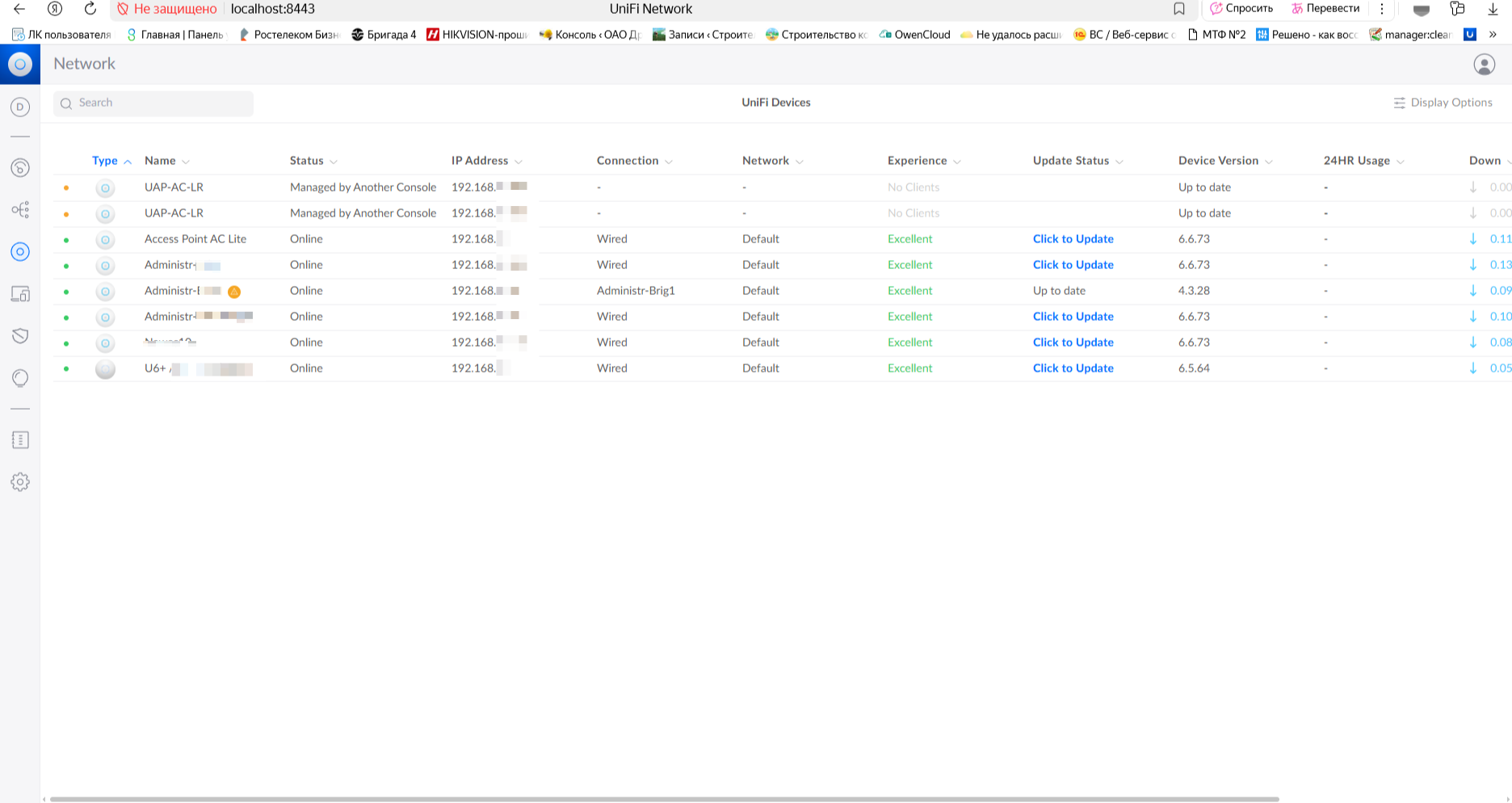1512x803 pixels.
Task: Open the Topology view in the sidebar
Action: pos(20,210)
